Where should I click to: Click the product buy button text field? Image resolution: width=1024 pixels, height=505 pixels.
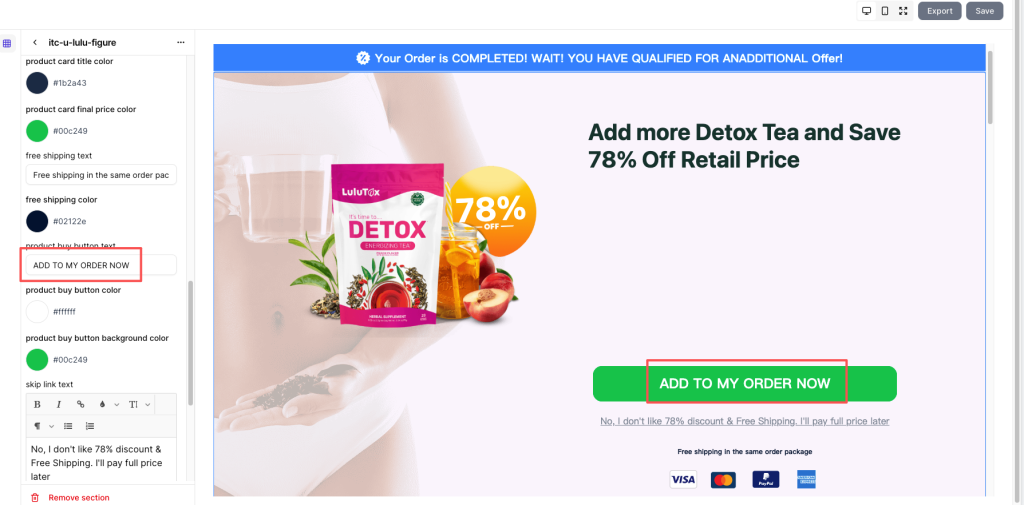pyautogui.click(x=101, y=265)
